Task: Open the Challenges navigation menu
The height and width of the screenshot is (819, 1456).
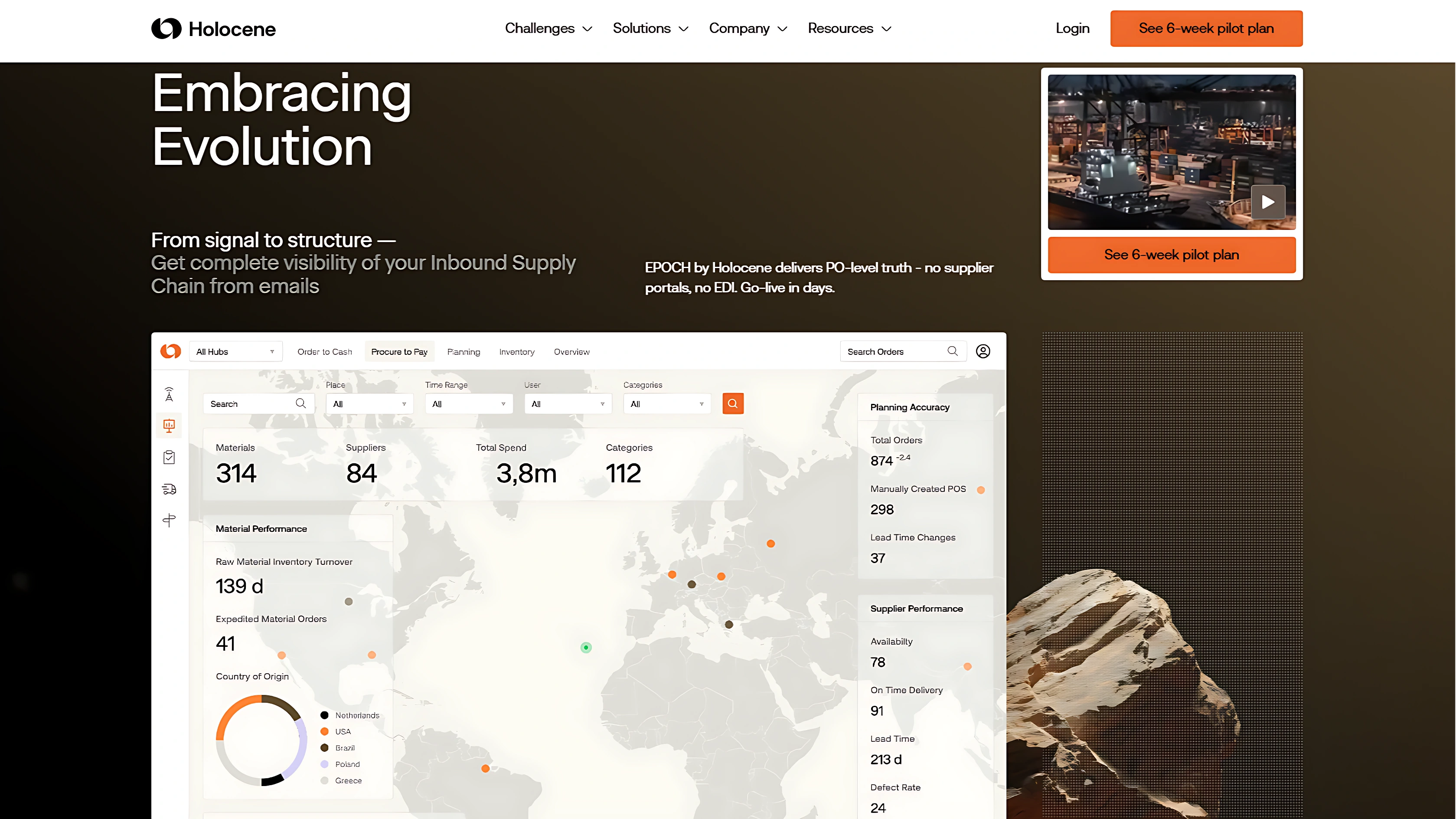Action: (x=548, y=28)
